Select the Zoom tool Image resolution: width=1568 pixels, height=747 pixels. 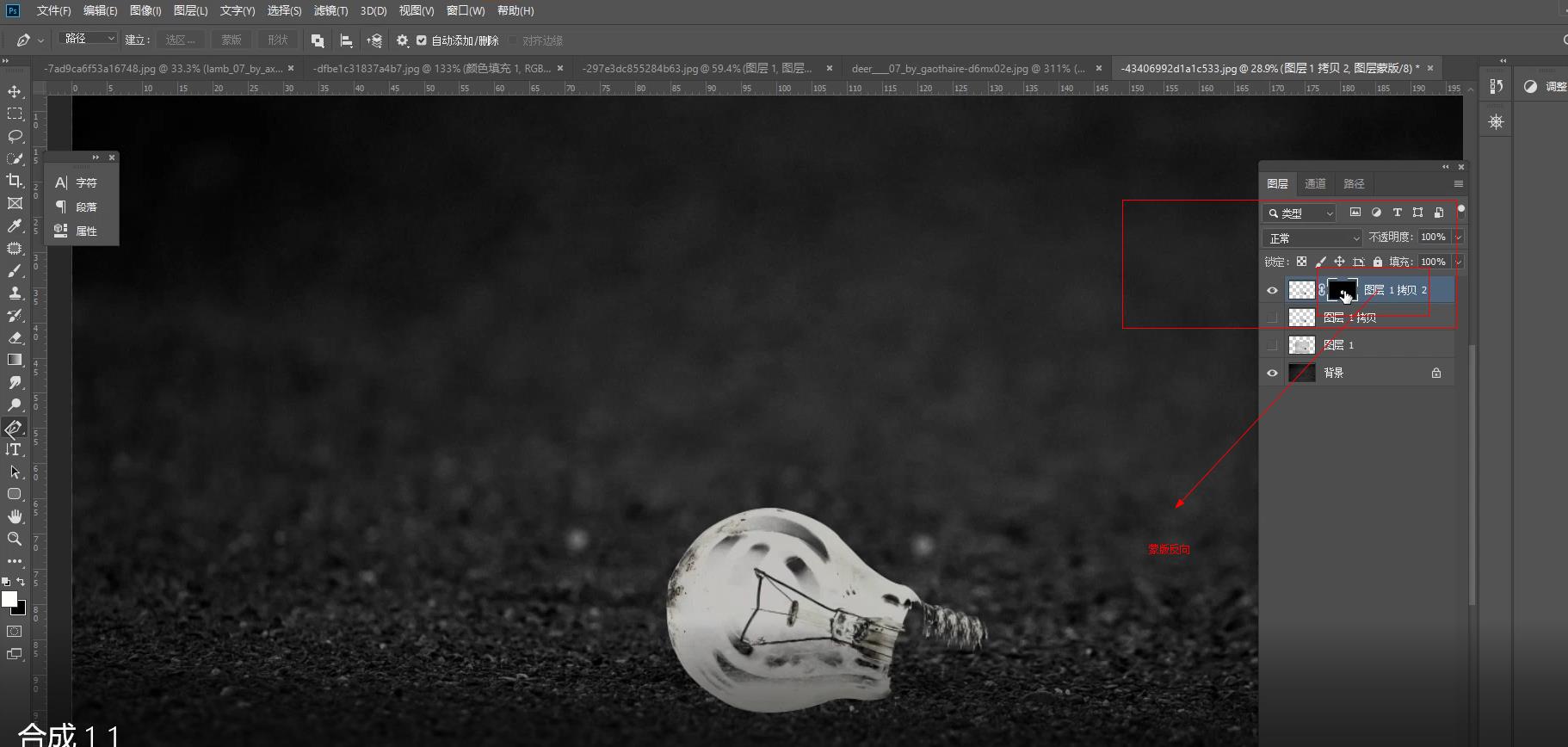tap(15, 539)
